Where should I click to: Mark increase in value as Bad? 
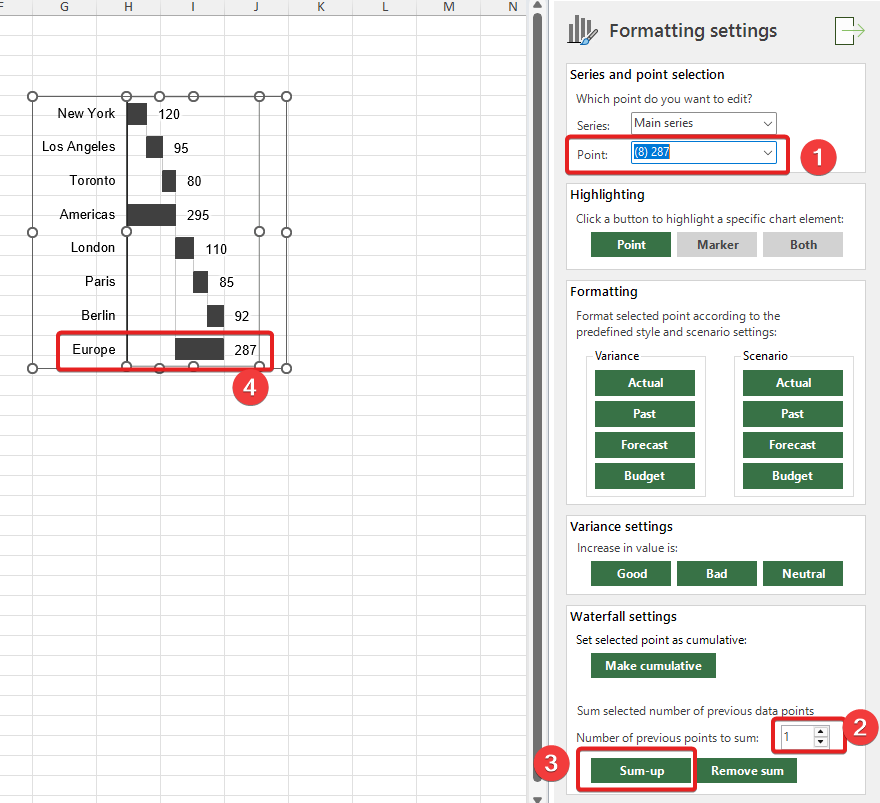point(717,574)
